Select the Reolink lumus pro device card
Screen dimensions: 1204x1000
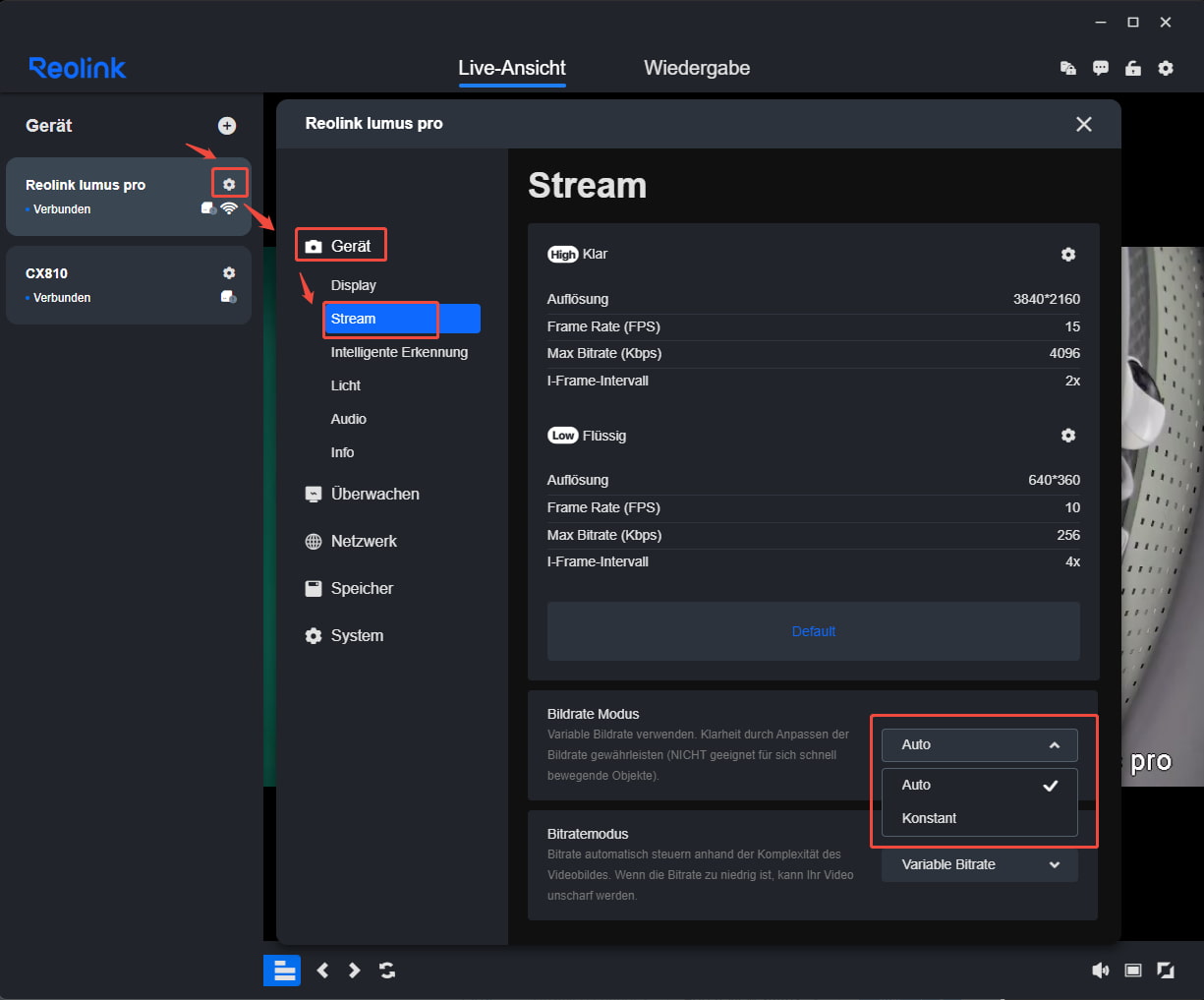[x=129, y=197]
